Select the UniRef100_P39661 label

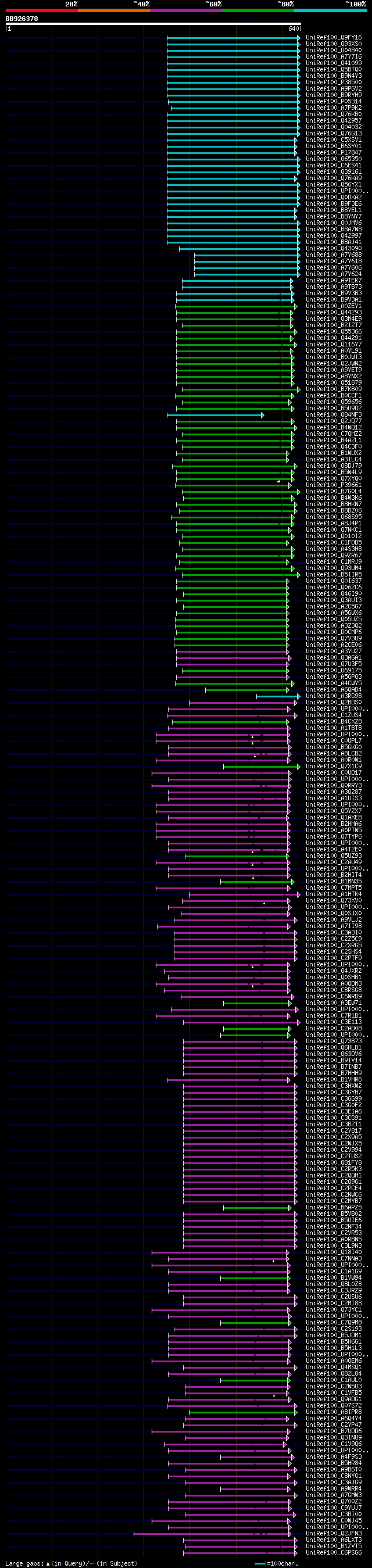[x=334, y=485]
